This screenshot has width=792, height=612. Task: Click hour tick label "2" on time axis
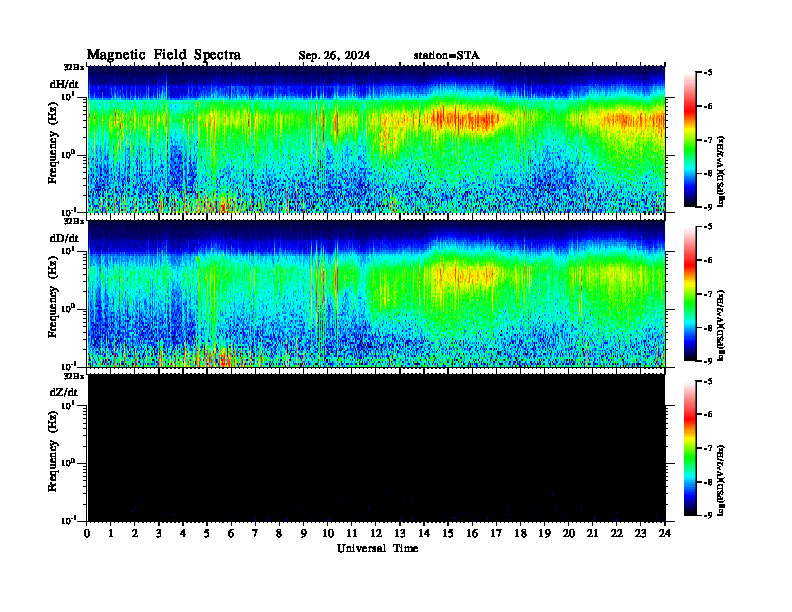pos(135,534)
